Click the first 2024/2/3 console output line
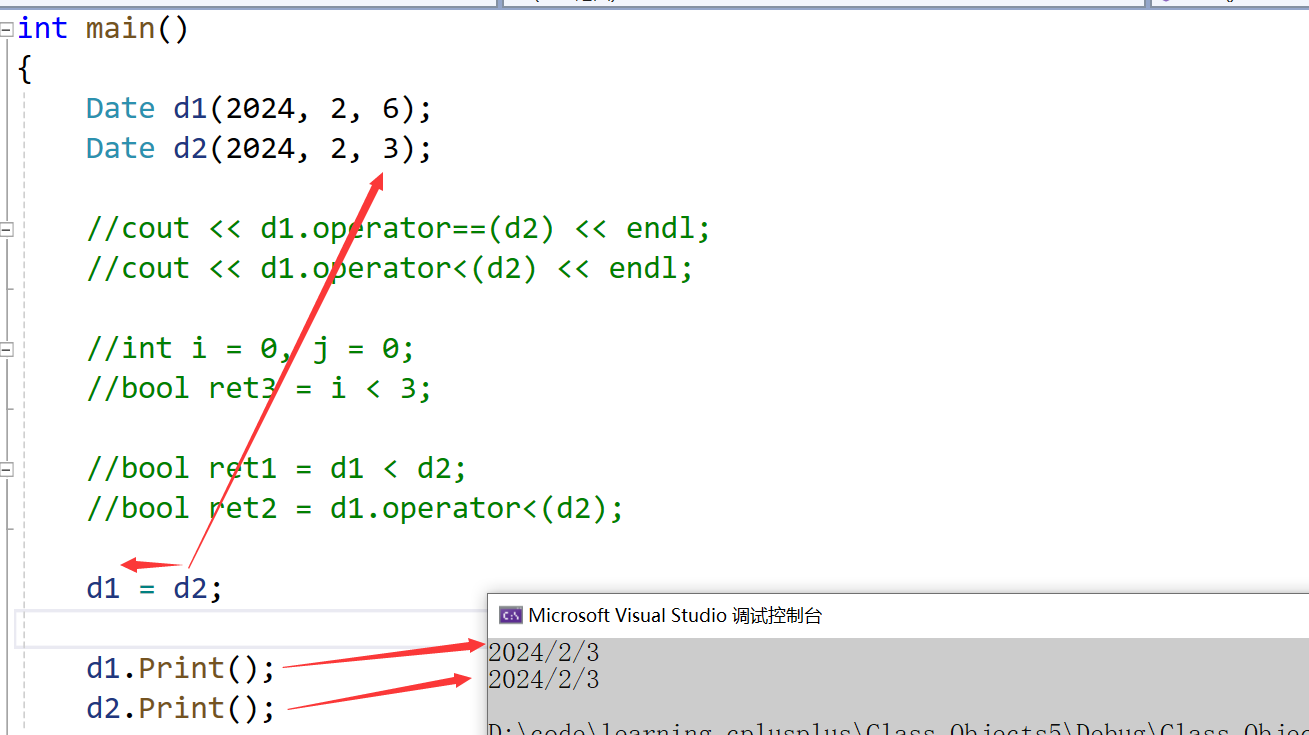 544,652
